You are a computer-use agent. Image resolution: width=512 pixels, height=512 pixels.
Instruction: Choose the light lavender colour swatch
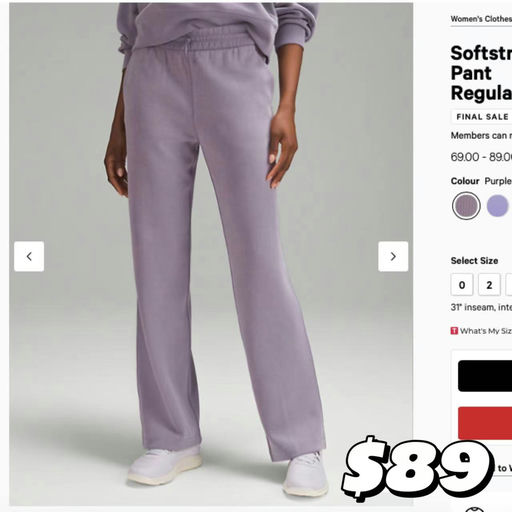[x=497, y=206]
